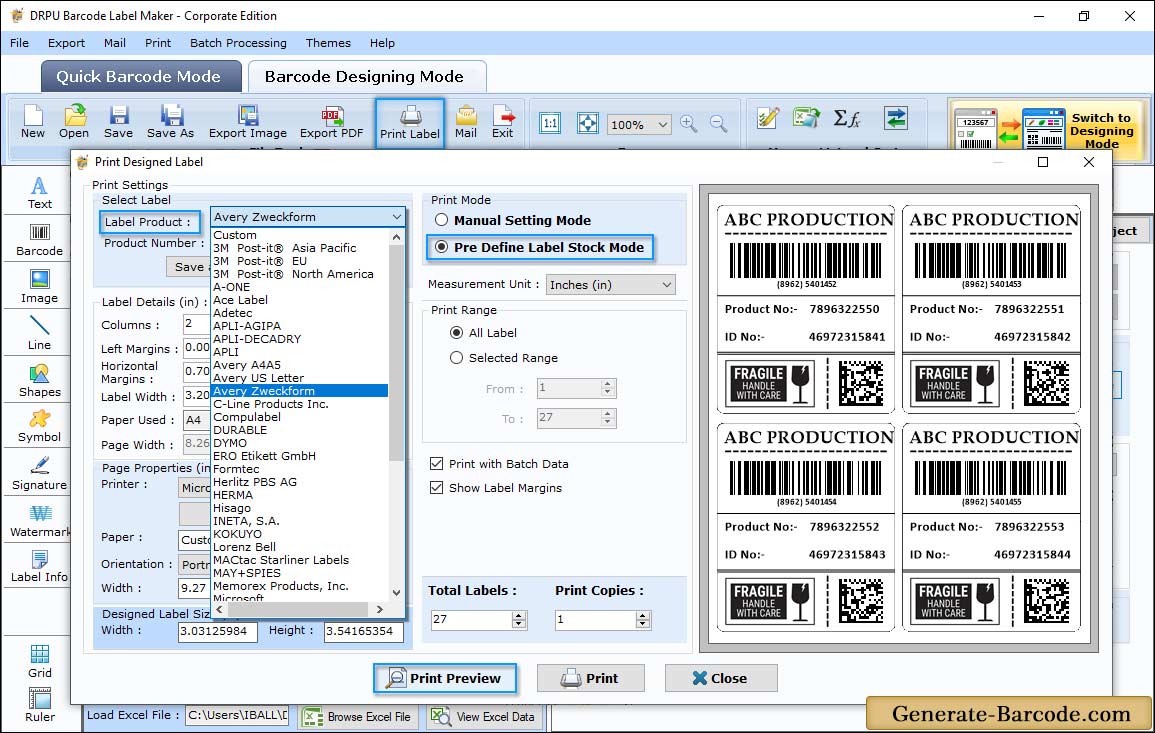Image resolution: width=1155 pixels, height=733 pixels.
Task: Click the Save As icon
Action: [170, 122]
